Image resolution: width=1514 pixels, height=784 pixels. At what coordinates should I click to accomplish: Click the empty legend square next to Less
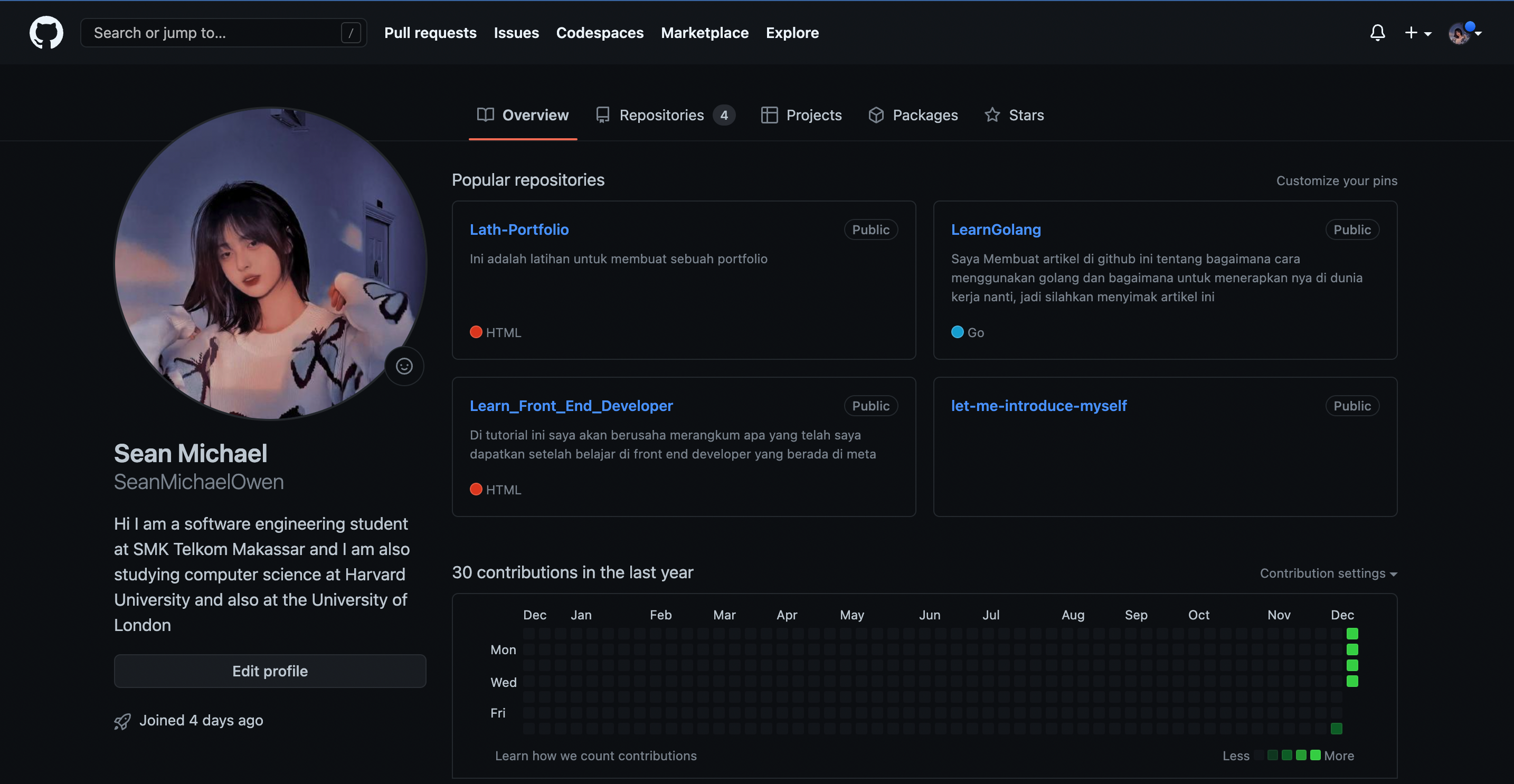[x=1259, y=755]
